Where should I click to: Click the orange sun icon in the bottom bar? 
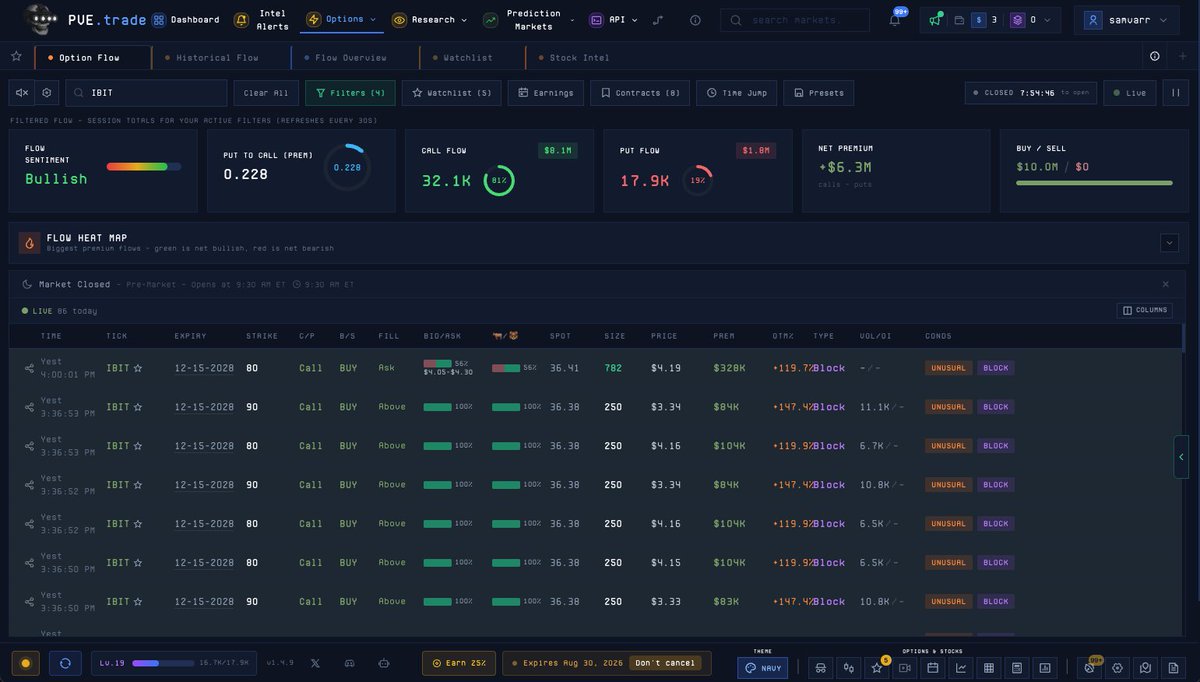[x=26, y=663]
